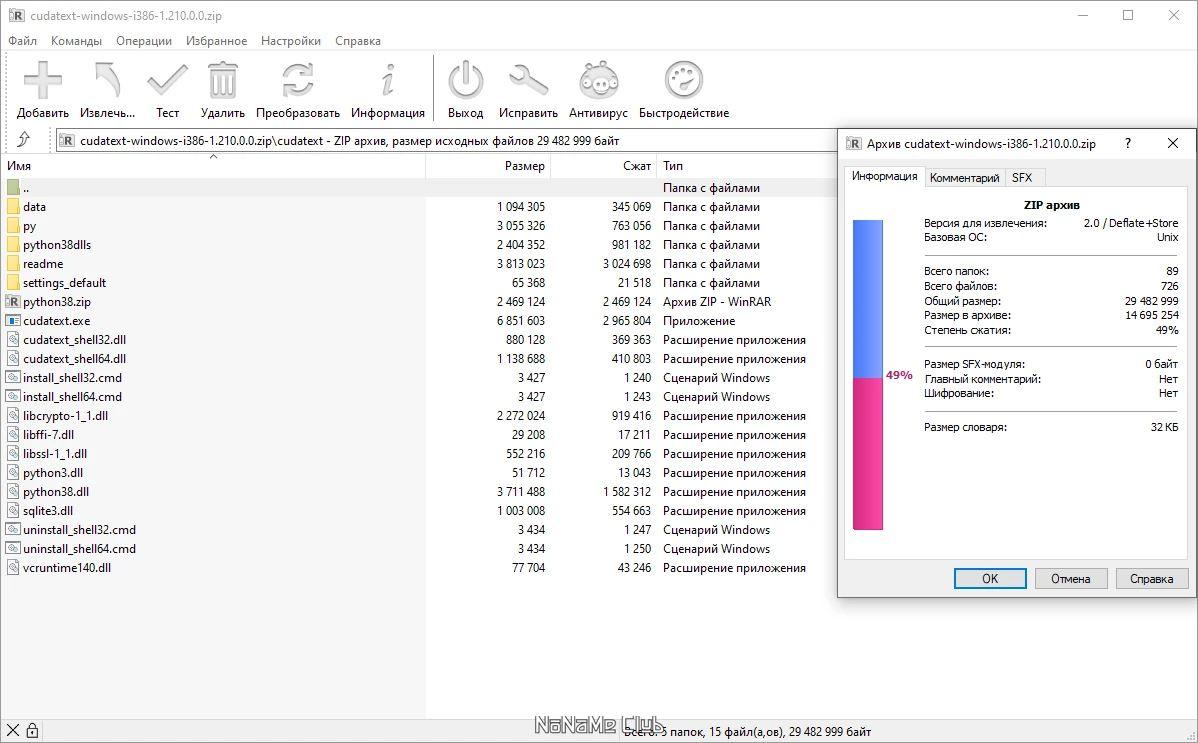The image size is (1198, 743).
Task: Click the status bar crossed tools icon
Action: pyautogui.click(x=13, y=731)
